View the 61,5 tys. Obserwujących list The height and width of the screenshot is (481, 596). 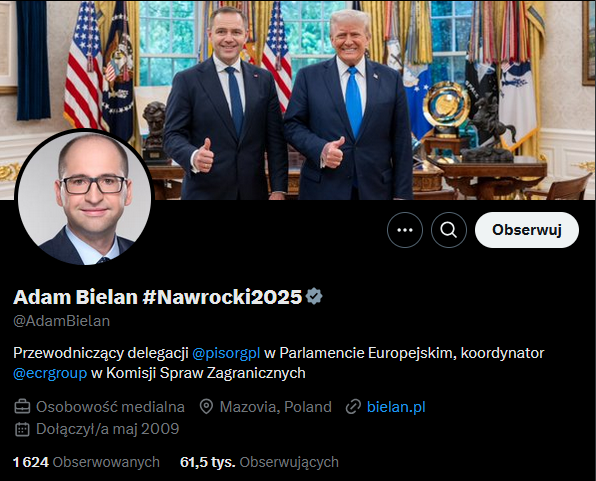(x=259, y=462)
